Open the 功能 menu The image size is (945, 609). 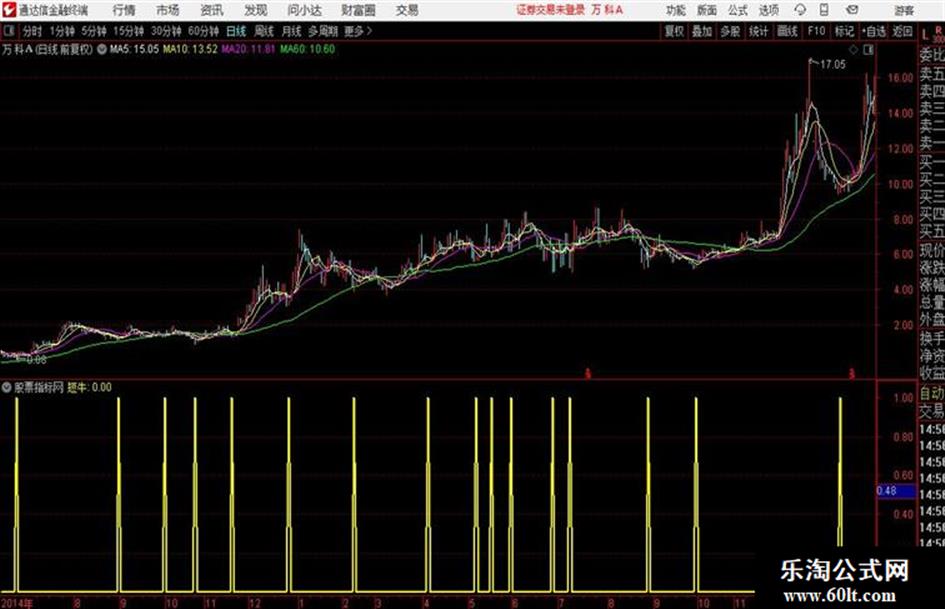(x=676, y=10)
